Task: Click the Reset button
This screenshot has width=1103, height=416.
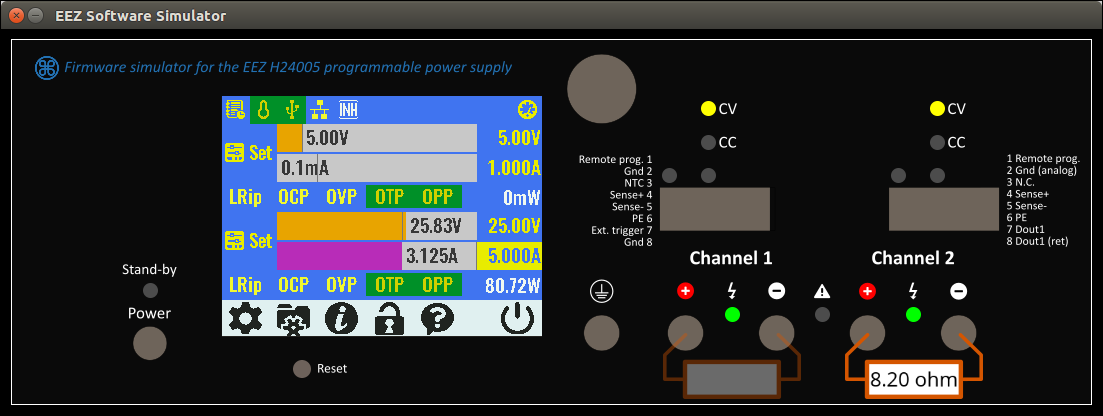Action: [x=302, y=369]
